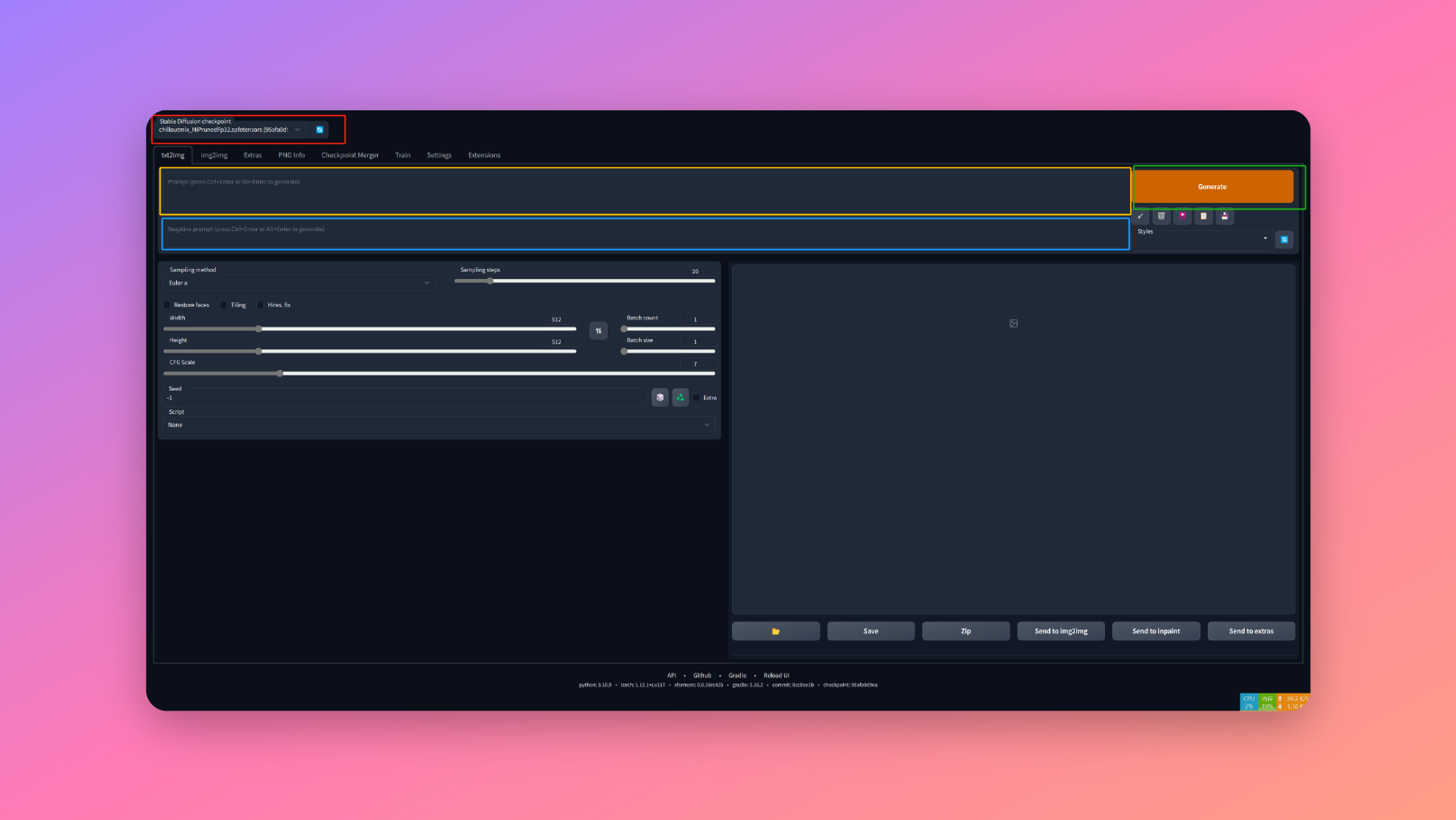Click the Height number box showing 512
1456x820 pixels.
point(558,342)
